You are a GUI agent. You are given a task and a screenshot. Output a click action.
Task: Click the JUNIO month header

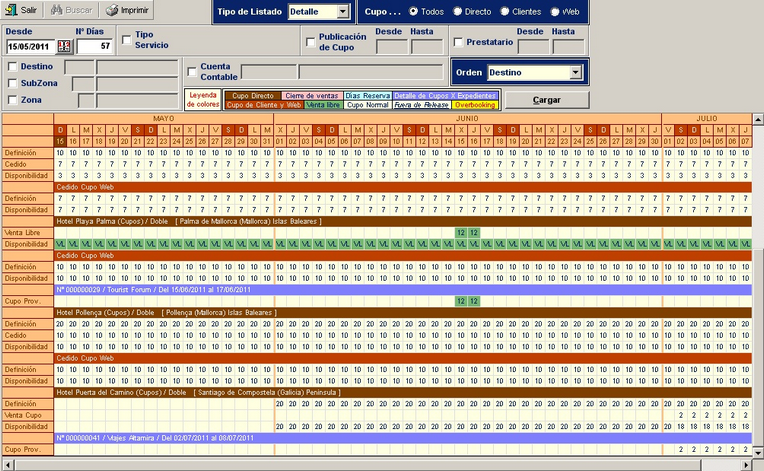(x=467, y=118)
